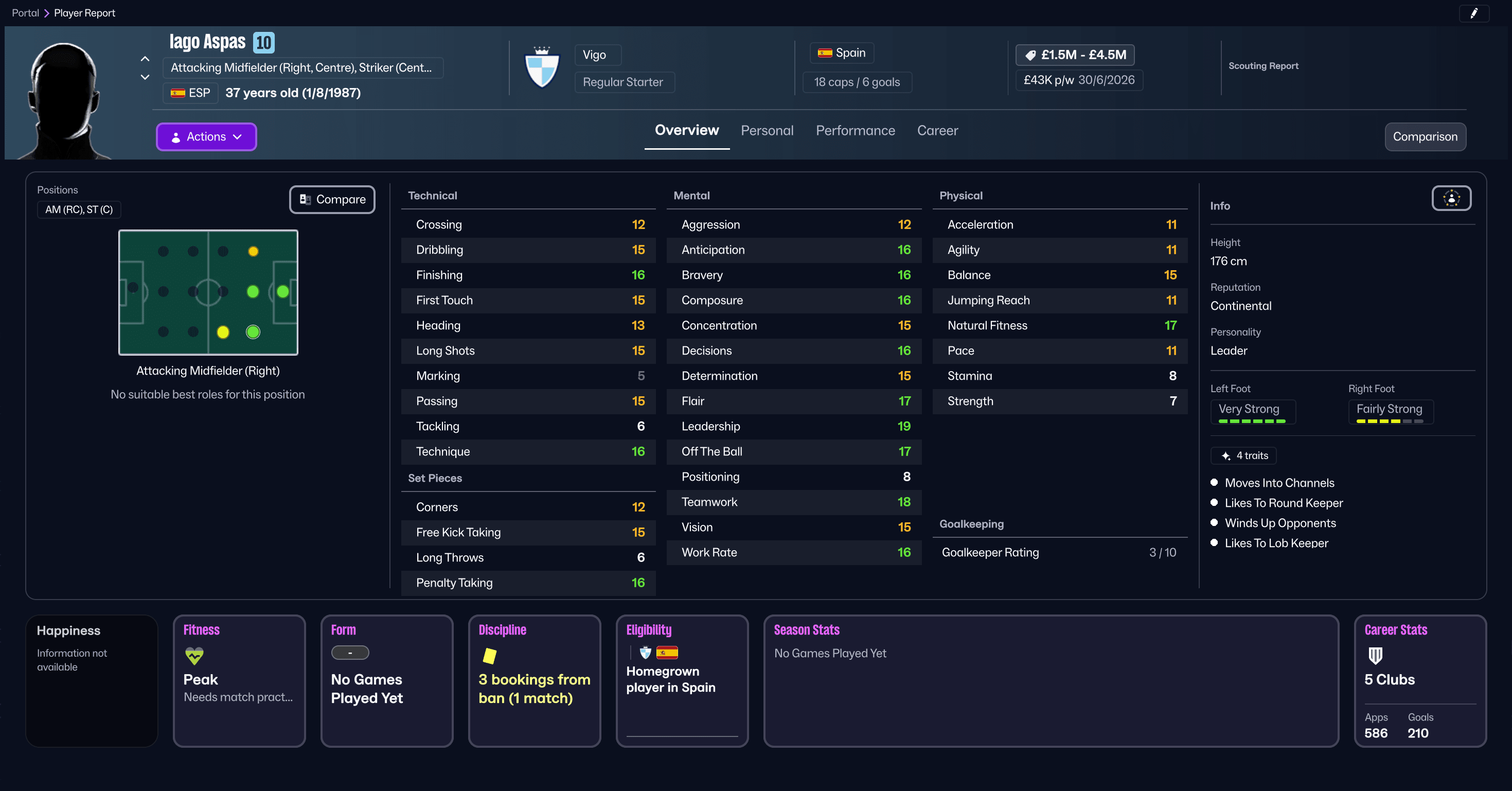Image resolution: width=1512 pixels, height=791 pixels.
Task: Click the Comparison button
Action: (1425, 137)
